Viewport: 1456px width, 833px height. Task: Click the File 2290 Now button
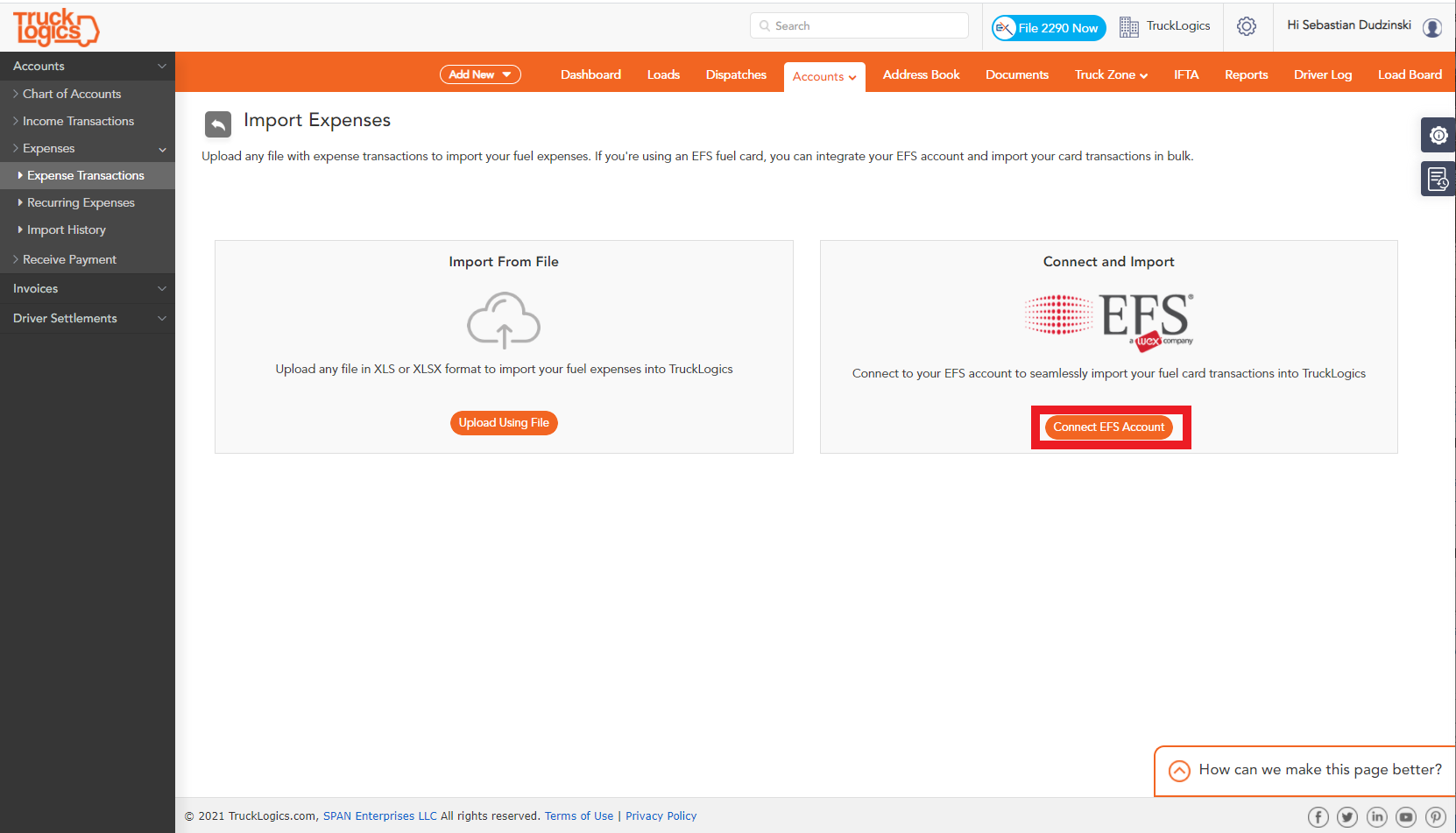1049,28
